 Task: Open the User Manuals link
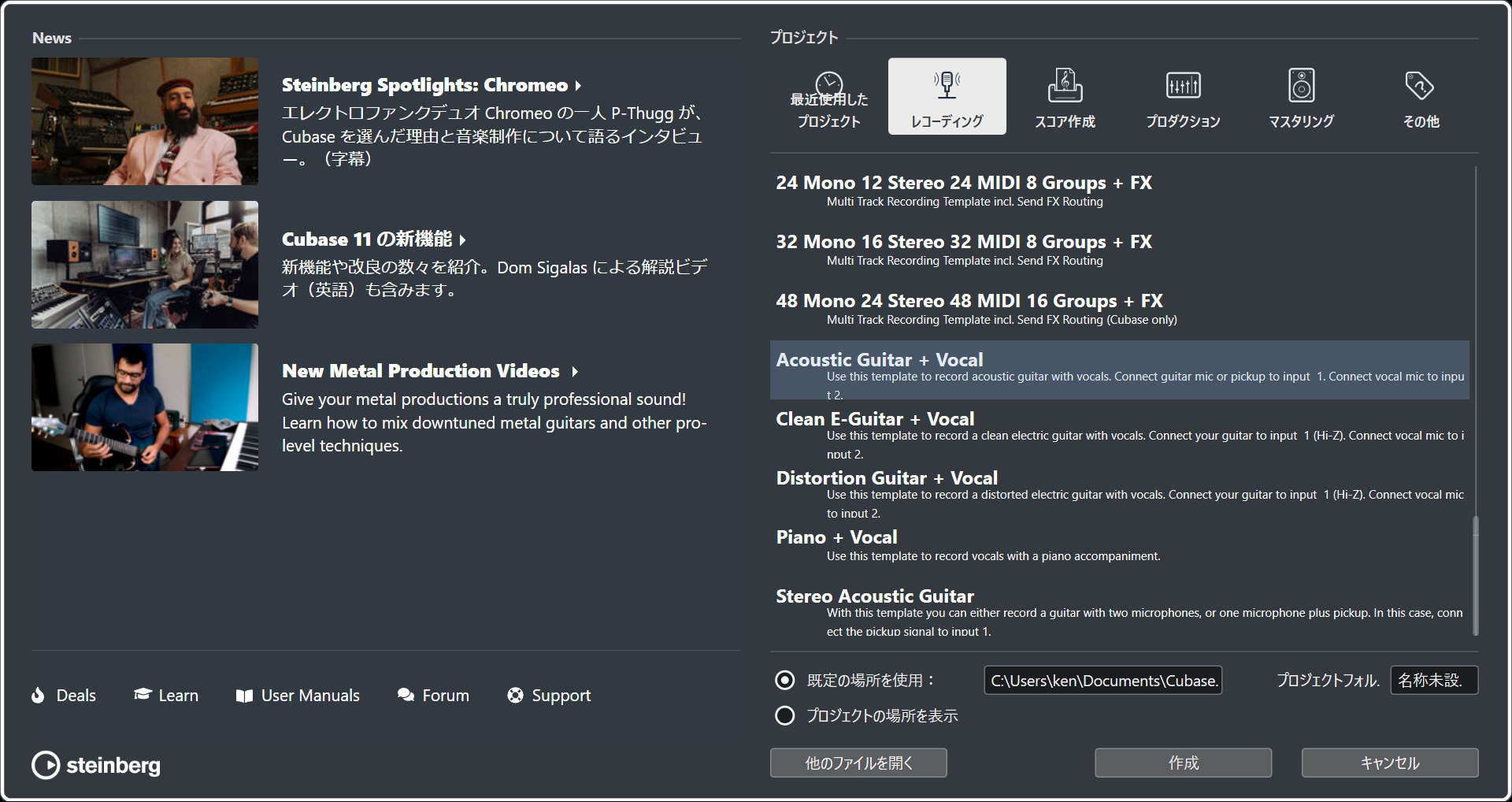point(310,696)
